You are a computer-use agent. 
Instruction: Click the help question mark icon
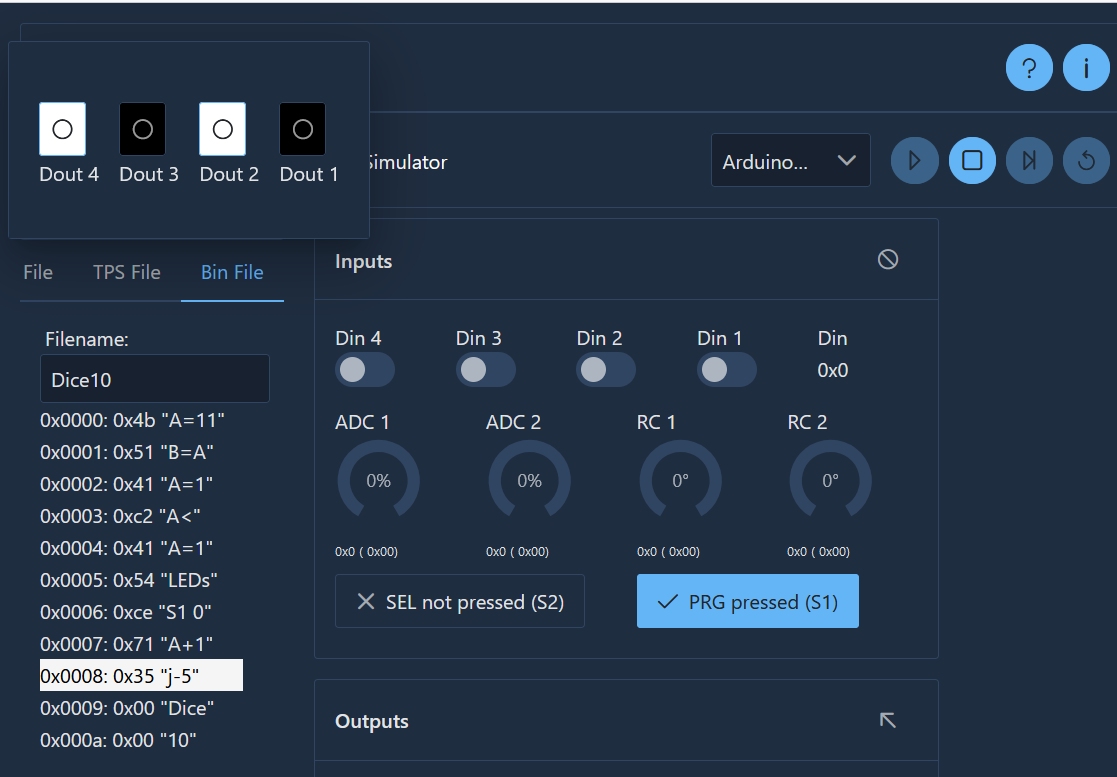(1029, 69)
